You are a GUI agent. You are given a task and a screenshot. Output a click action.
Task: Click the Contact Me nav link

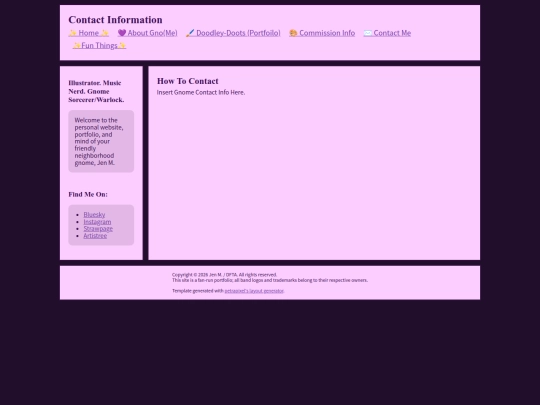387,33
